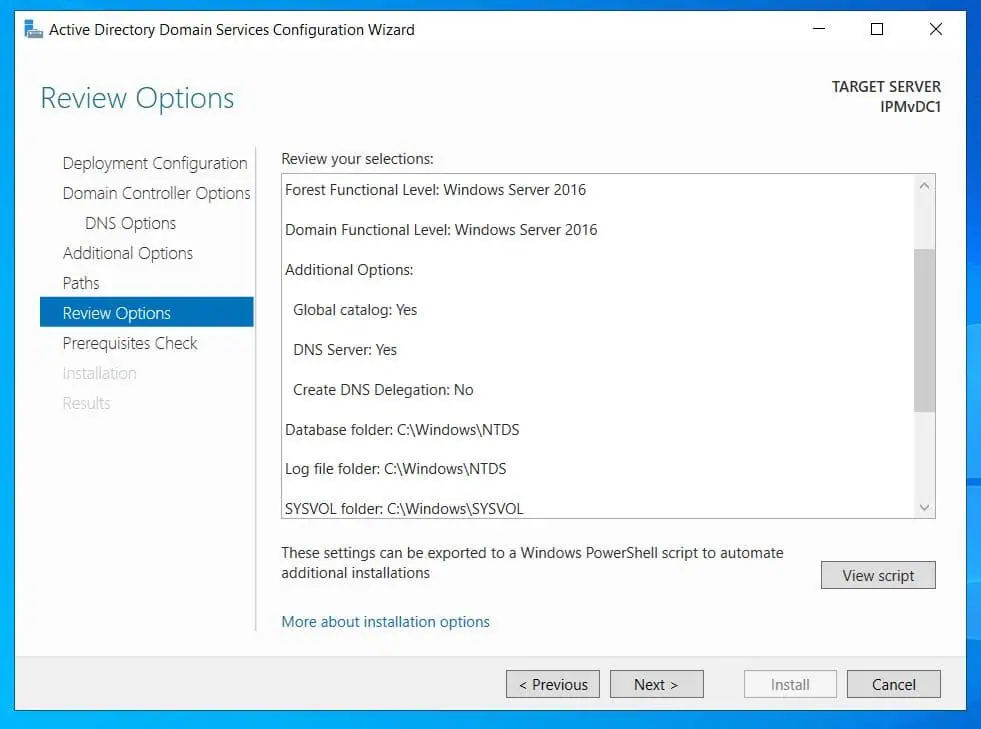Click Create DNS Delegation: No line
The image size is (981, 729).
tap(383, 390)
